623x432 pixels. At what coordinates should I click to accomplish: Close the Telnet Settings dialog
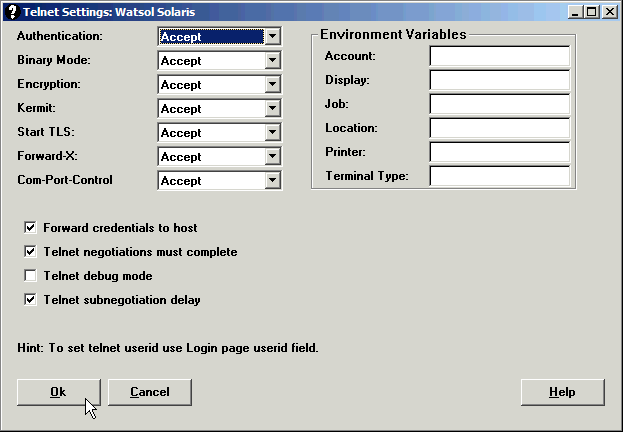pos(609,12)
